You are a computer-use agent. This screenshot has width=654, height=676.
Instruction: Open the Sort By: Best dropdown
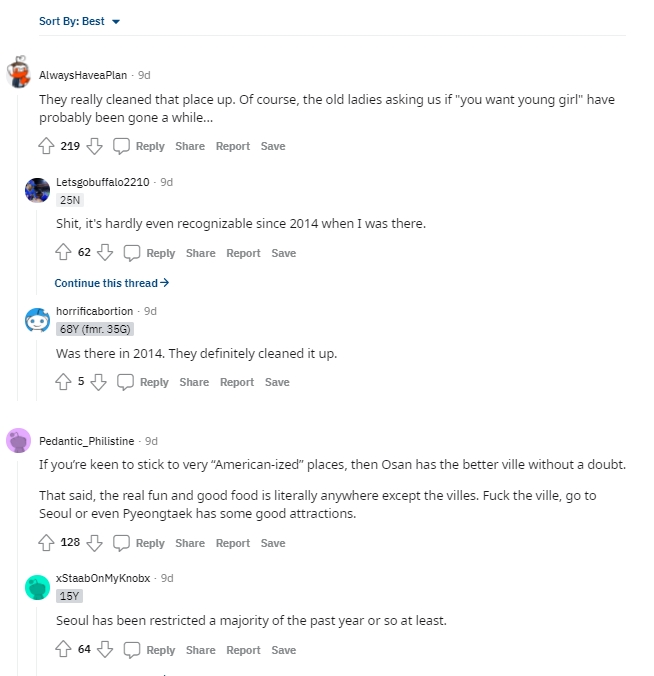click(79, 21)
